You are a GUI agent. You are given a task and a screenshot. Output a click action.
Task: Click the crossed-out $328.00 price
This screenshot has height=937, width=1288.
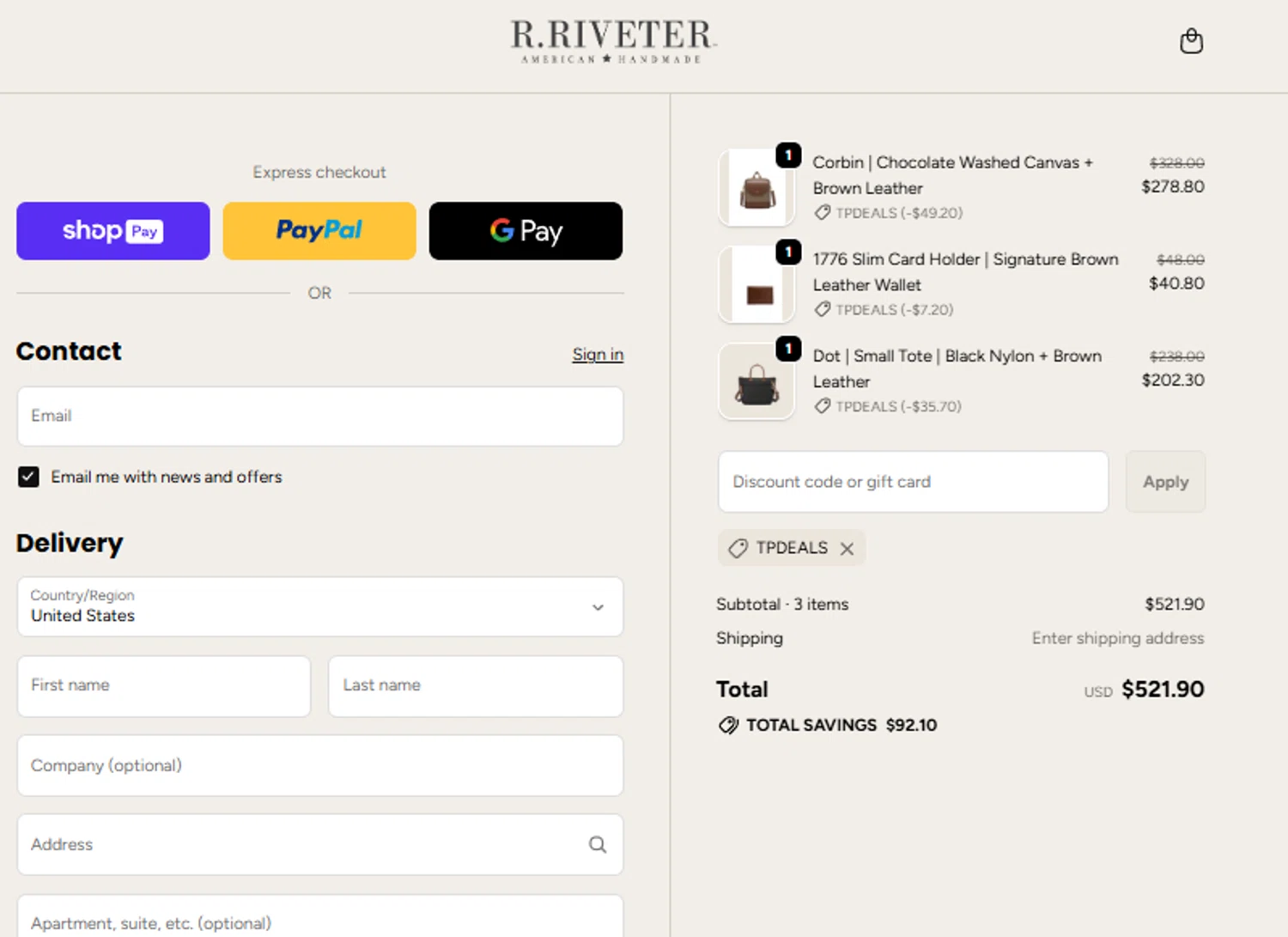[x=1176, y=162]
